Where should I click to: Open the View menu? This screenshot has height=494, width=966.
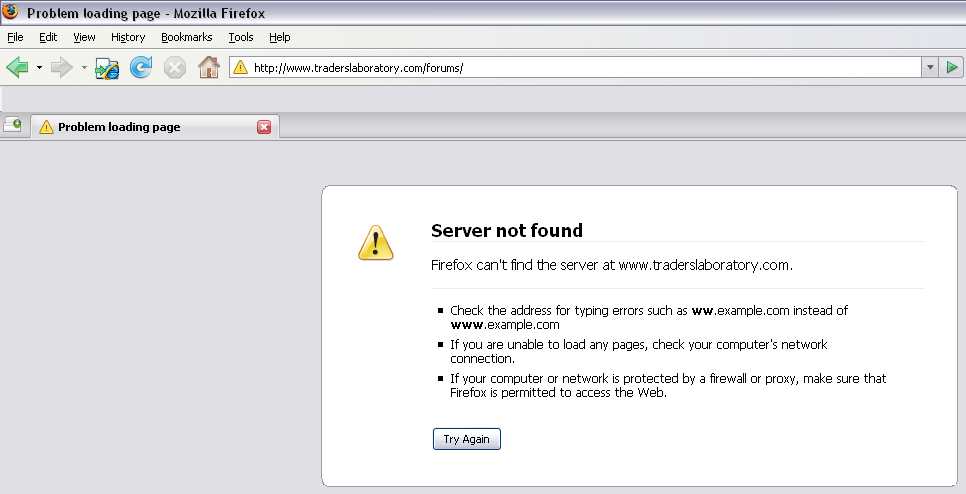point(84,37)
